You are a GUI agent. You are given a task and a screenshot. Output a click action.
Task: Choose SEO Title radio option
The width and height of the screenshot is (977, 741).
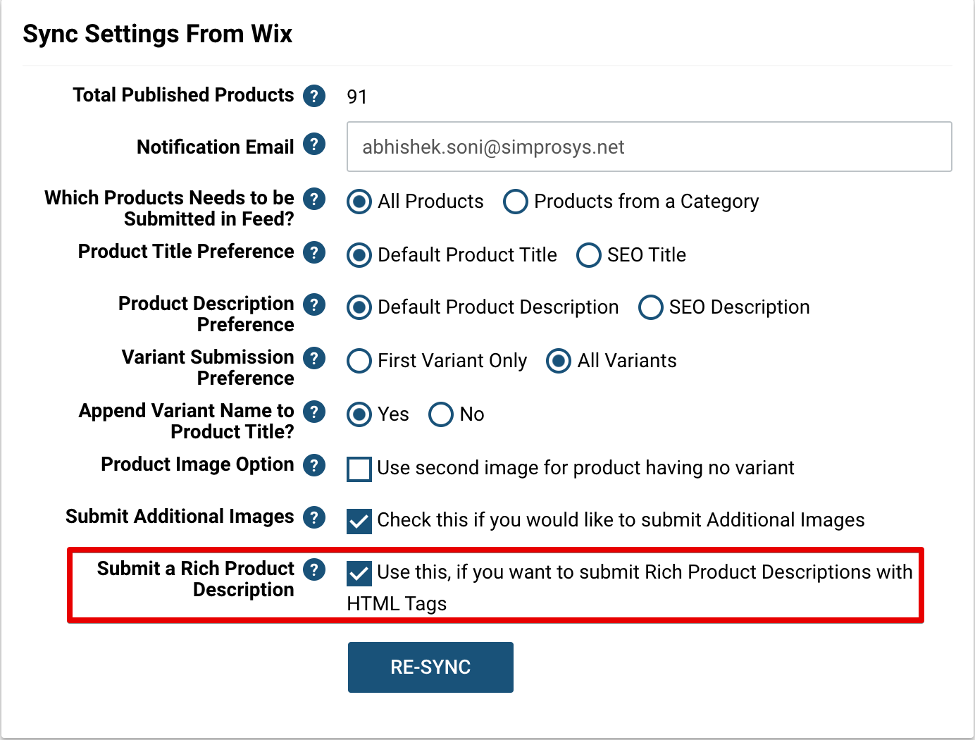589,256
